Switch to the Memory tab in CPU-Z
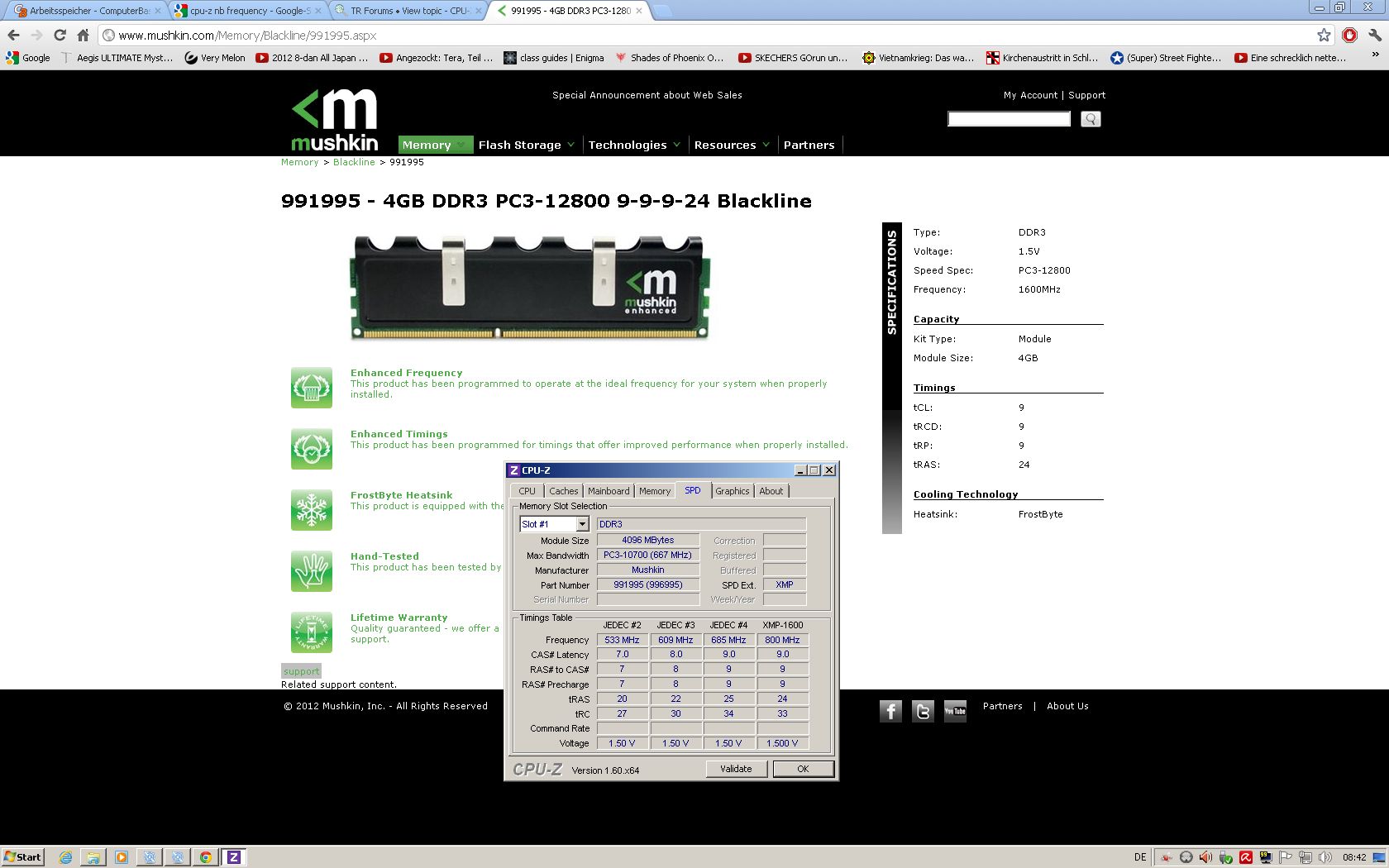This screenshot has width=1389, height=868. (x=655, y=491)
